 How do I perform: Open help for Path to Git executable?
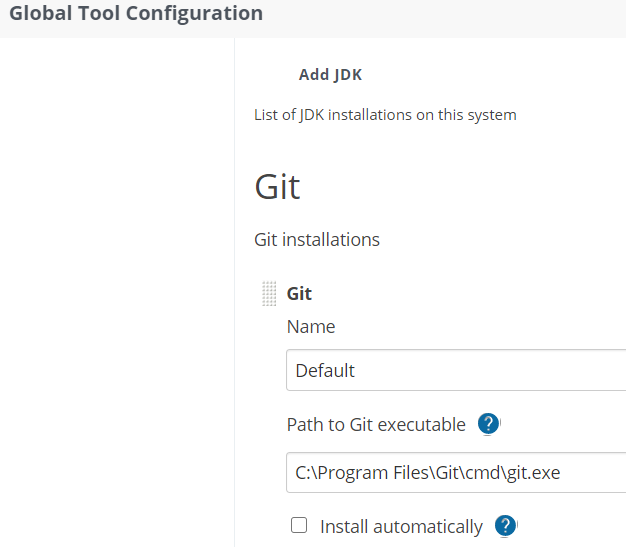click(x=488, y=424)
